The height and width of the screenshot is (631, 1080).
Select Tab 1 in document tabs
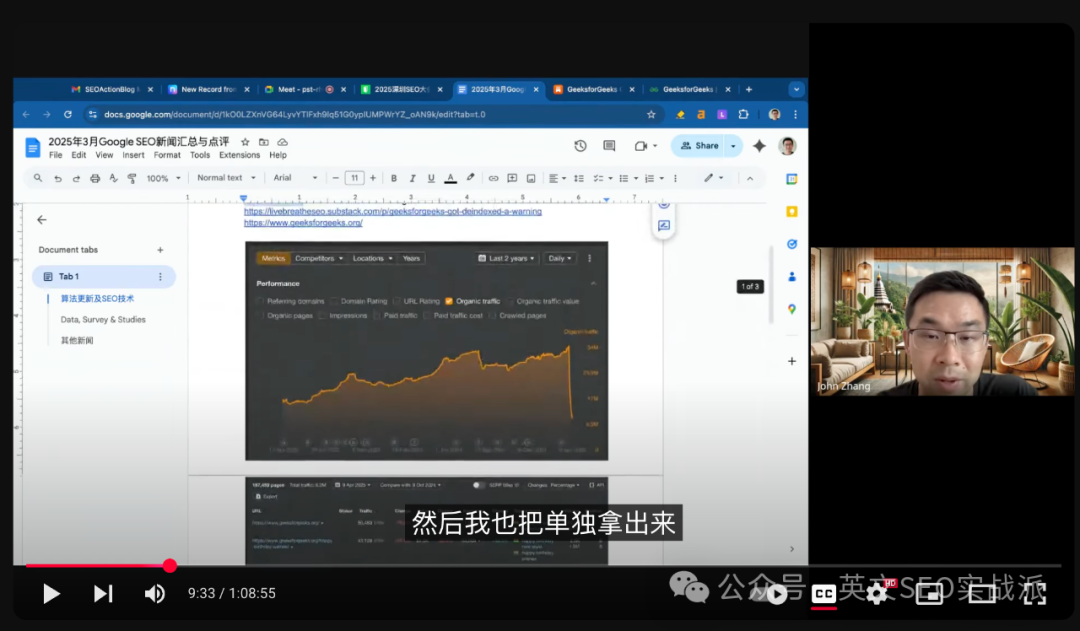coord(104,276)
